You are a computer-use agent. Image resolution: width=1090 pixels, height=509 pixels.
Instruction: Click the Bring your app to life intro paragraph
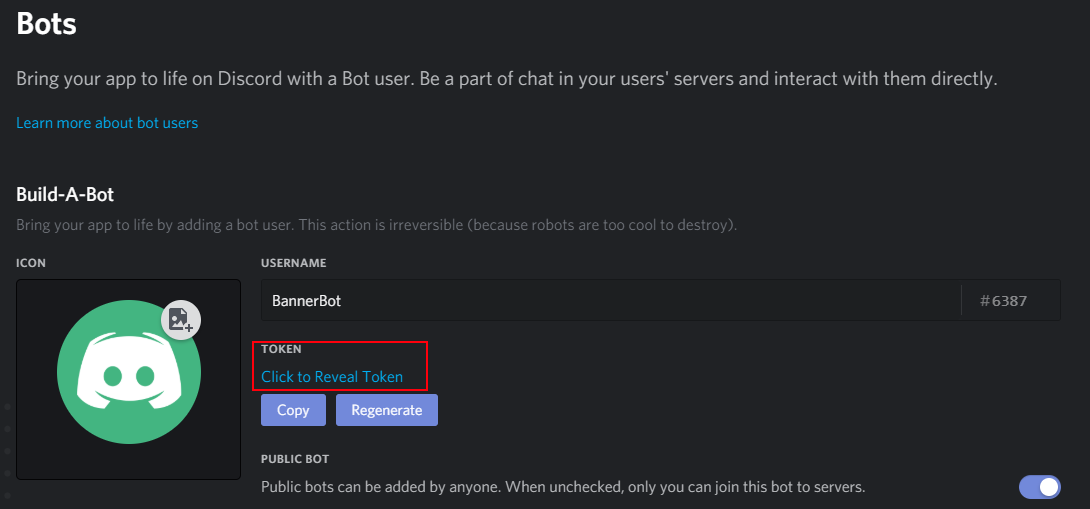click(x=507, y=79)
